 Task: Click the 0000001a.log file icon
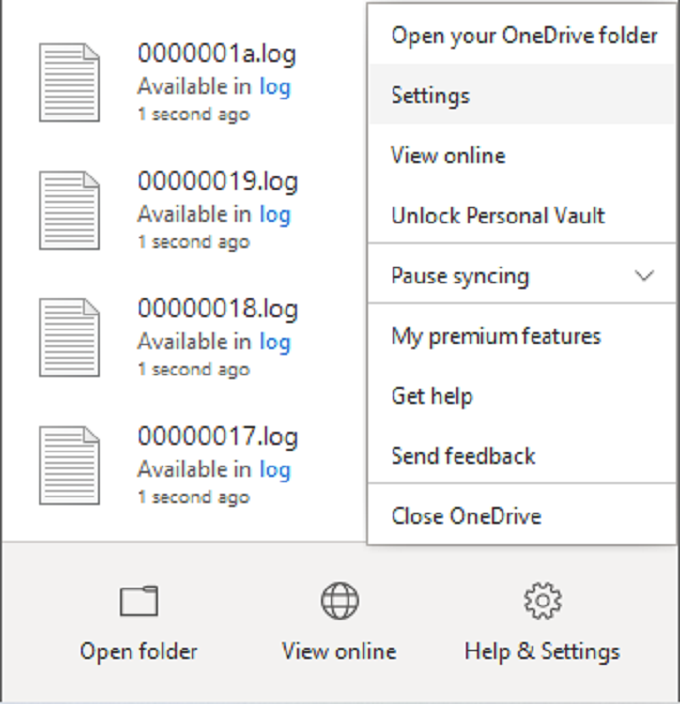tap(70, 82)
